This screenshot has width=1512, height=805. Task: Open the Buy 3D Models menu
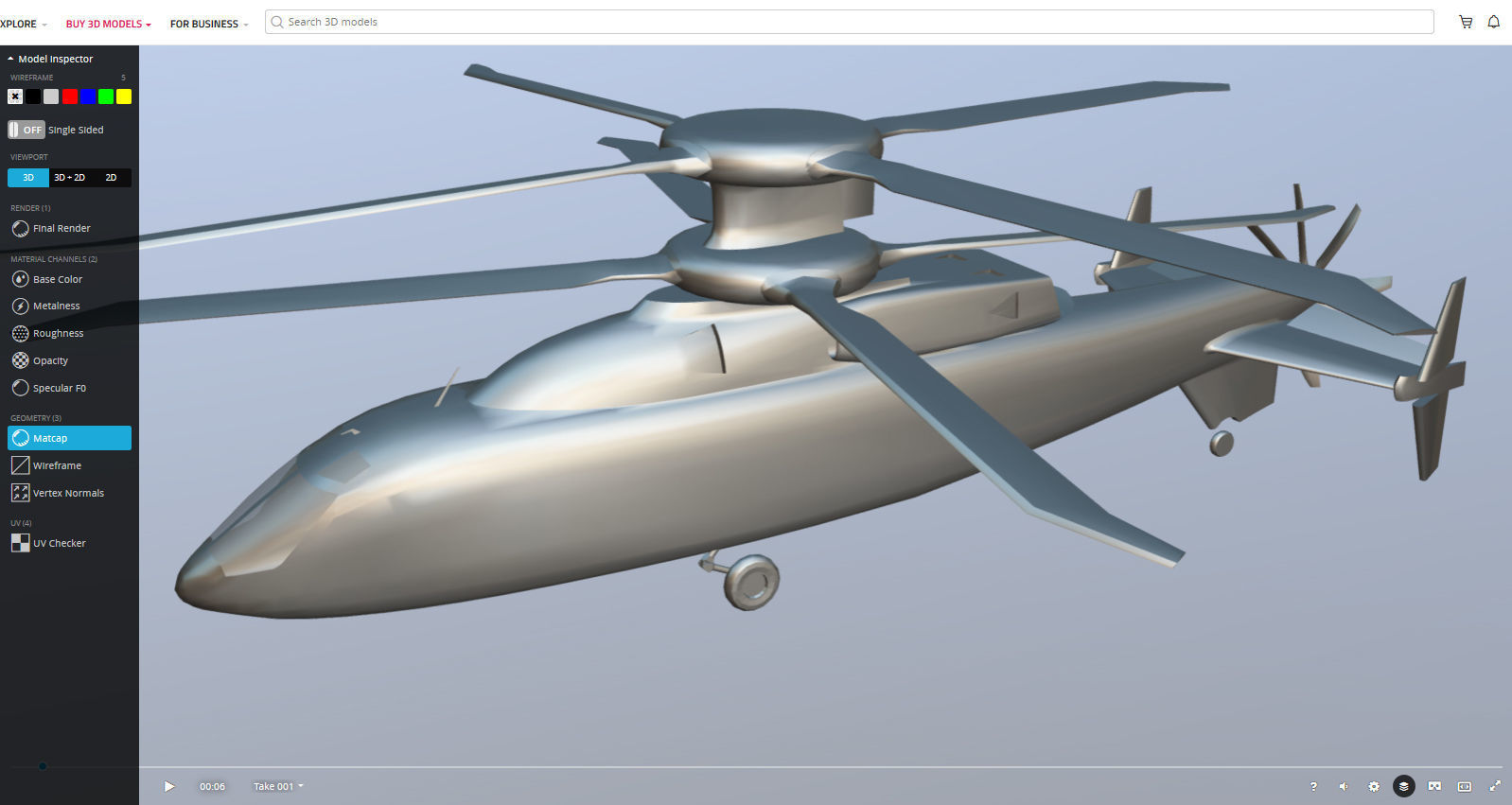pyautogui.click(x=108, y=24)
